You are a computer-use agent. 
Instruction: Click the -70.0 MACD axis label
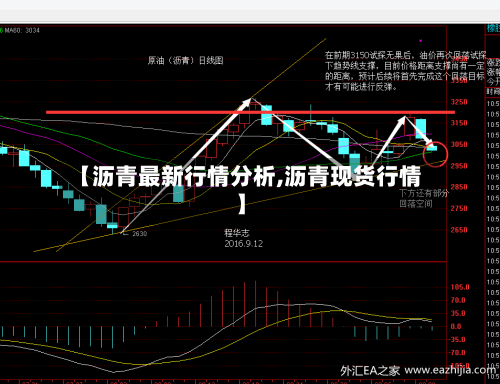pos(458,353)
